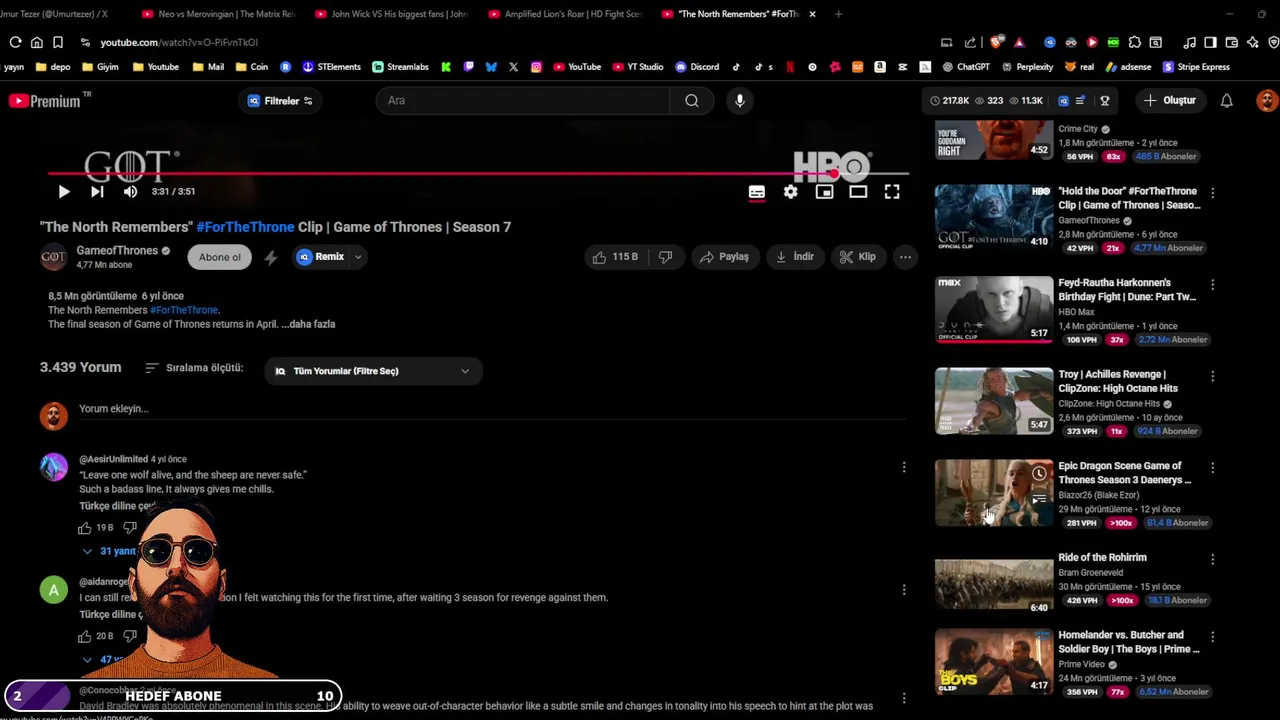Open options for the aidanroger comment

(904, 590)
